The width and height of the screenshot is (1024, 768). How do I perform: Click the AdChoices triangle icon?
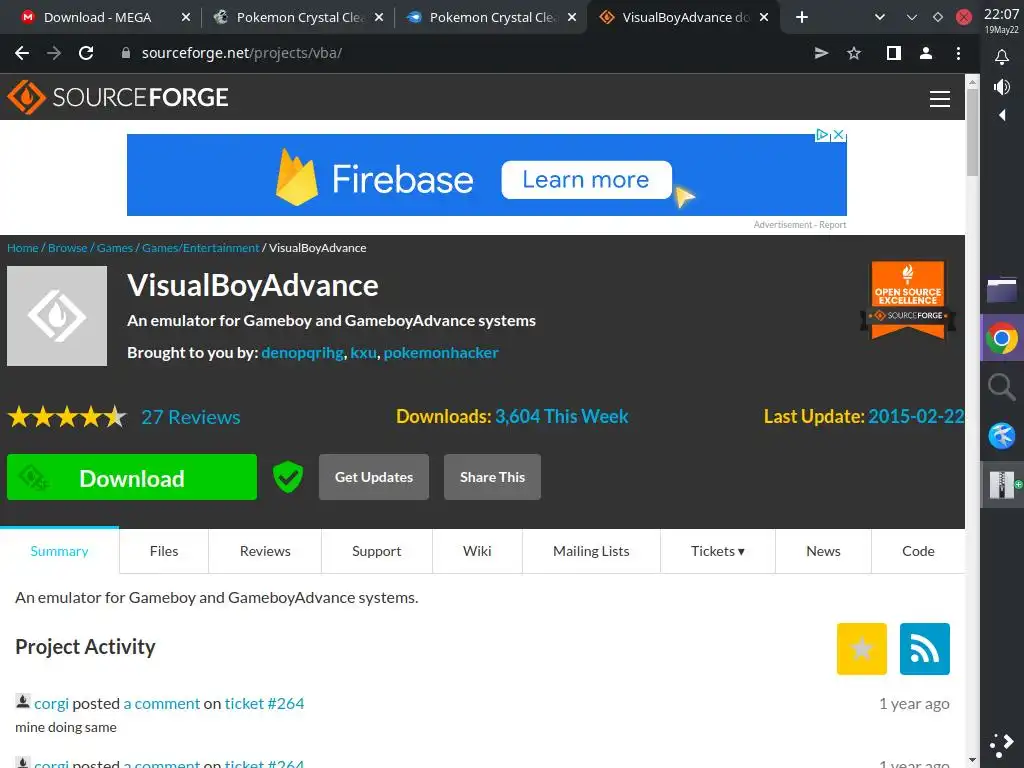[x=823, y=135]
